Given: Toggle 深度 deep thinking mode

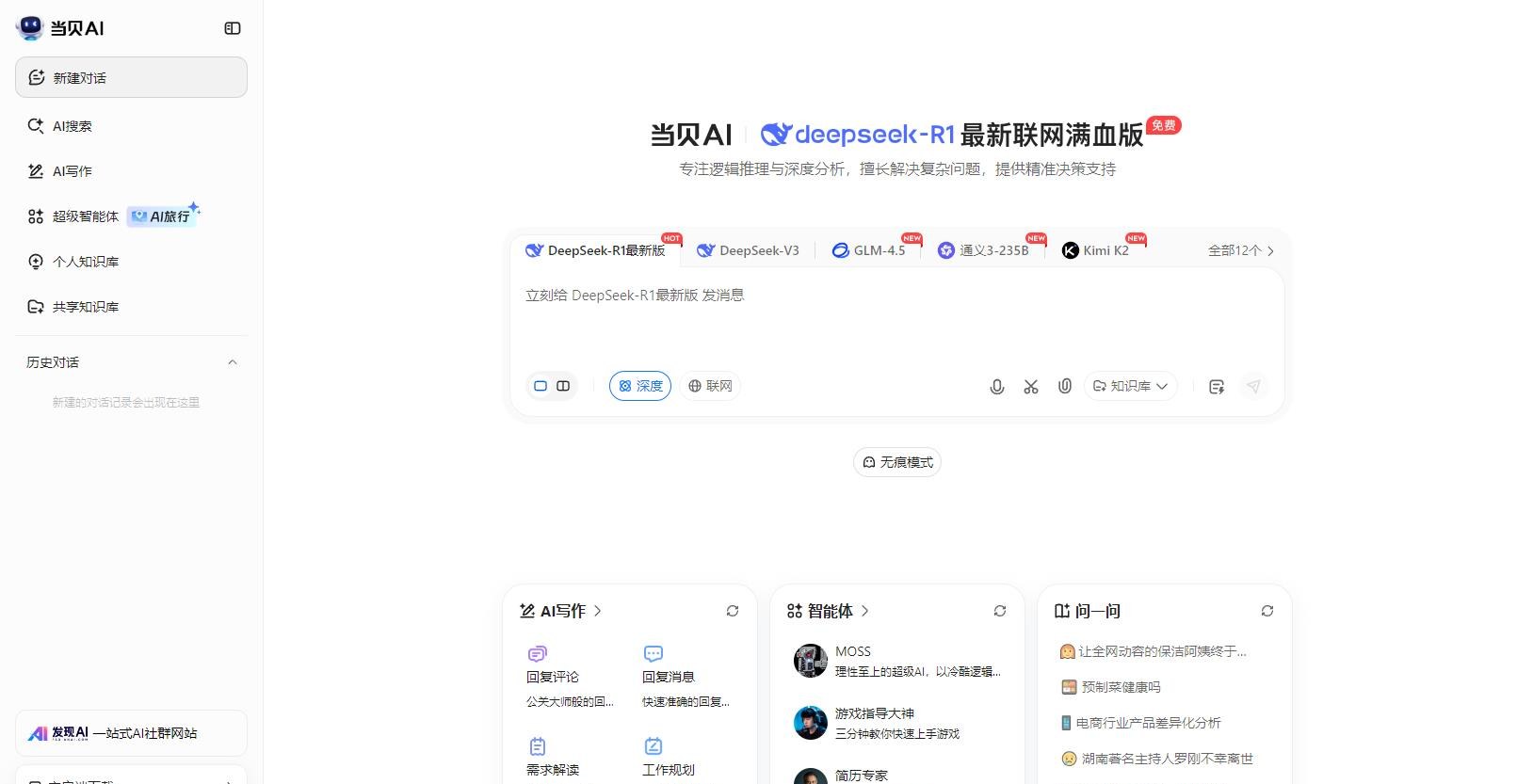Looking at the screenshot, I should 640,386.
